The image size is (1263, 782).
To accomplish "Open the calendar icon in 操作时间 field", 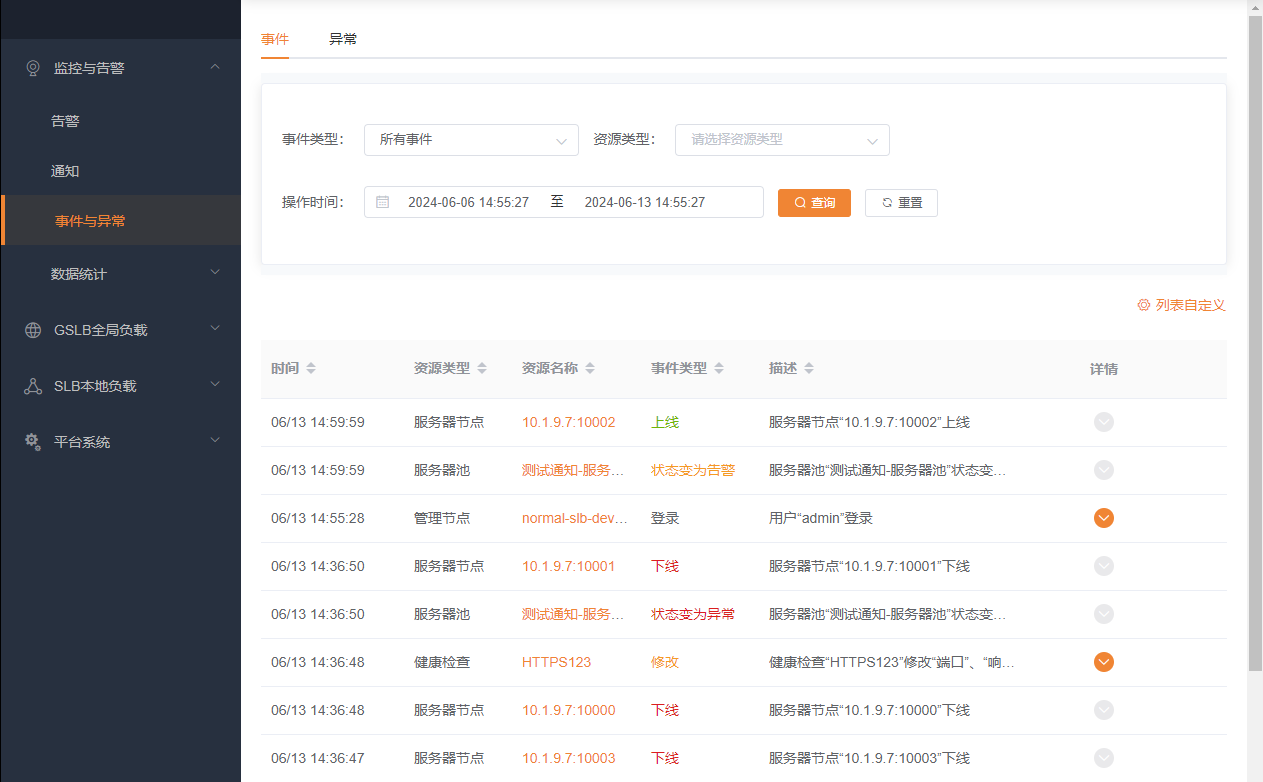I will pos(383,202).
